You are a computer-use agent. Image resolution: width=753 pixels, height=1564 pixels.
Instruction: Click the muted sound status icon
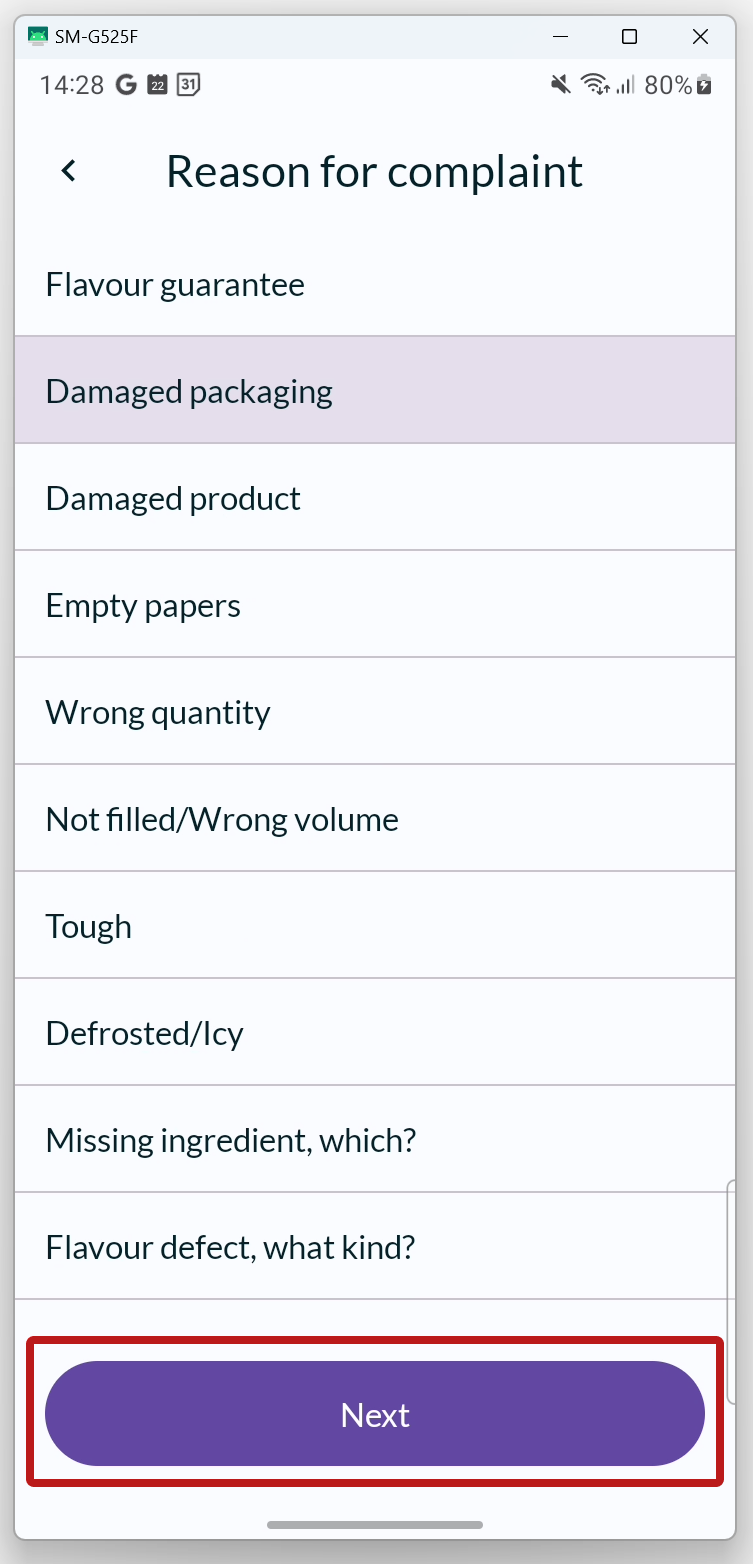point(560,85)
